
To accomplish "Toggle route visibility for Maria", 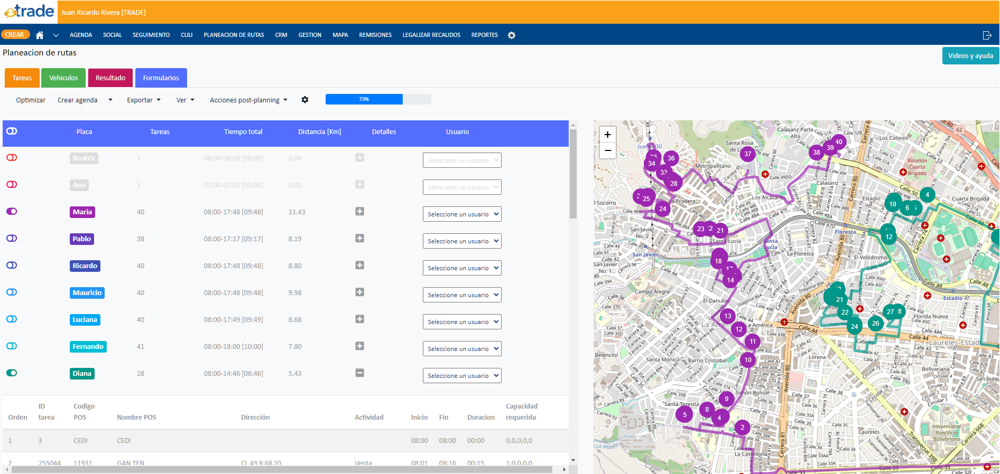I will (x=11, y=211).
